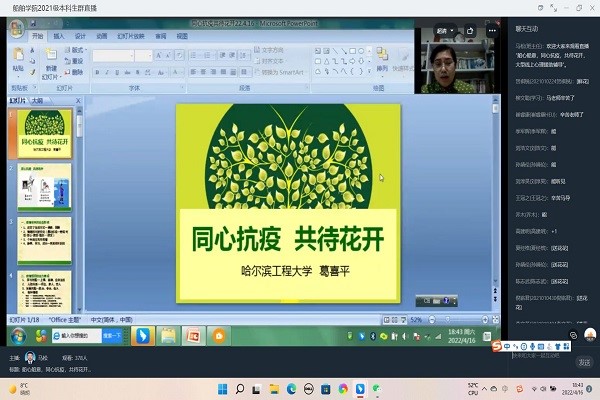This screenshot has height=400, width=600.
Task: Switch to the 大纲 (Outline) pane tab
Action: 37,101
